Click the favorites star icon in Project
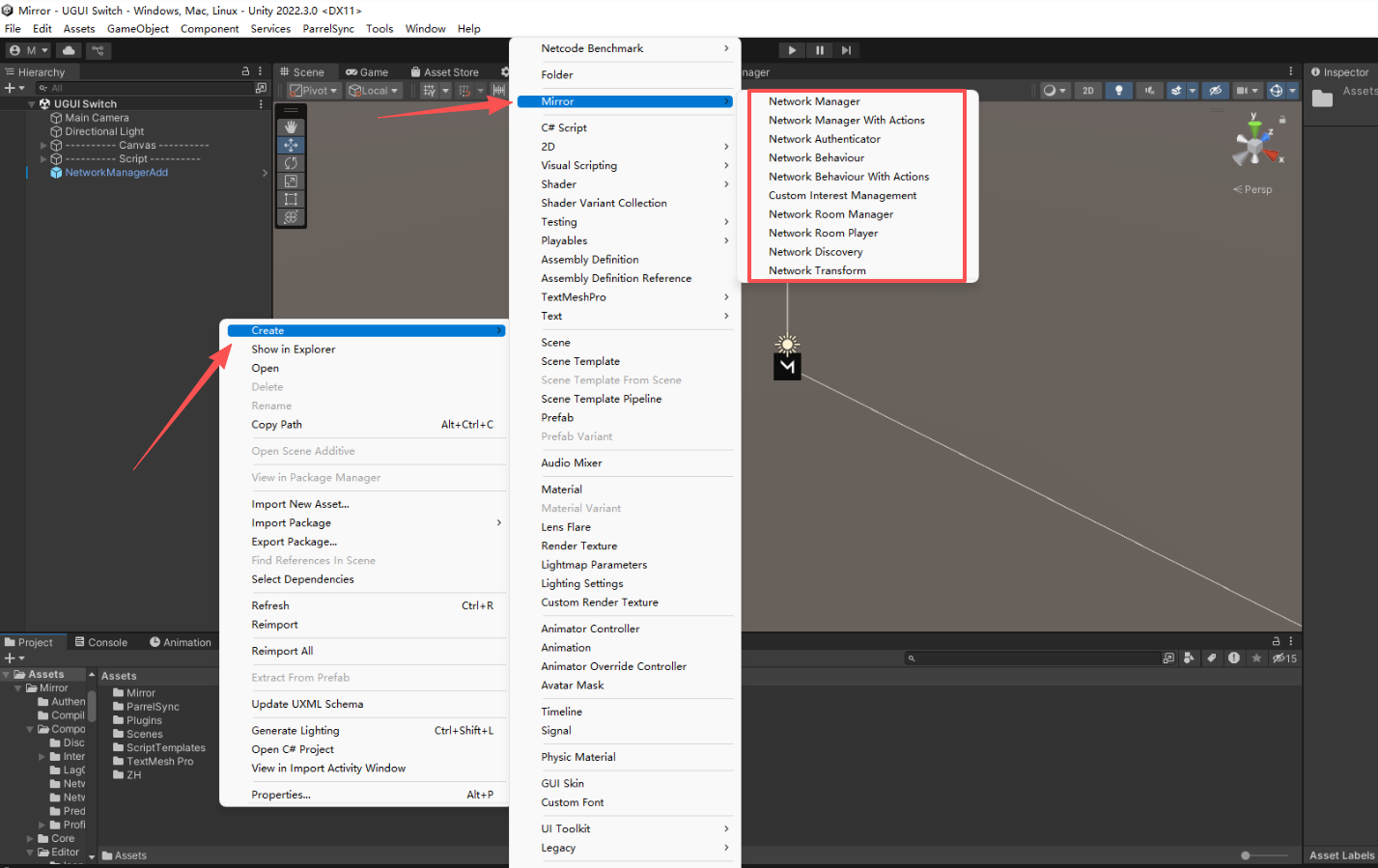The width and height of the screenshot is (1378, 868). (1256, 658)
